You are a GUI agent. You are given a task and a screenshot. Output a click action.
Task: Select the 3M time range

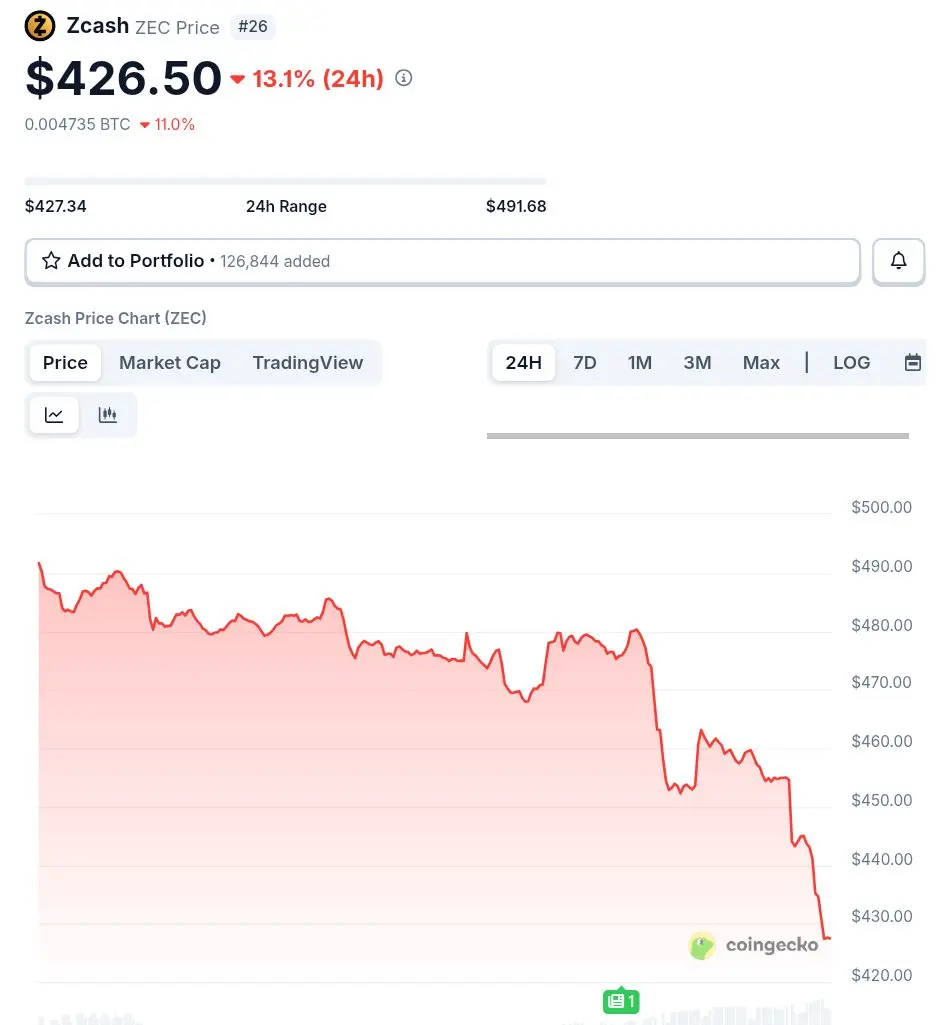pyautogui.click(x=697, y=363)
